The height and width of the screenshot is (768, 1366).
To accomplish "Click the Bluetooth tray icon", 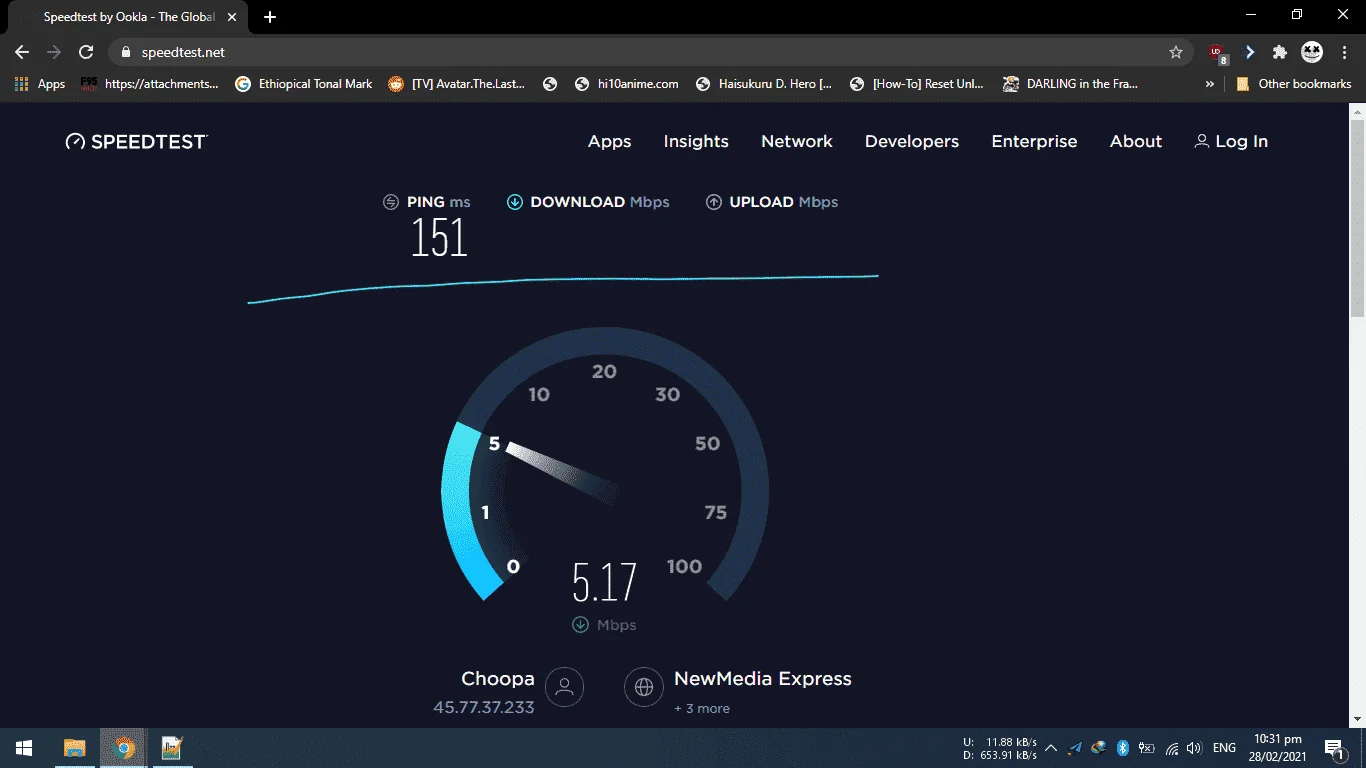I will [x=1122, y=748].
